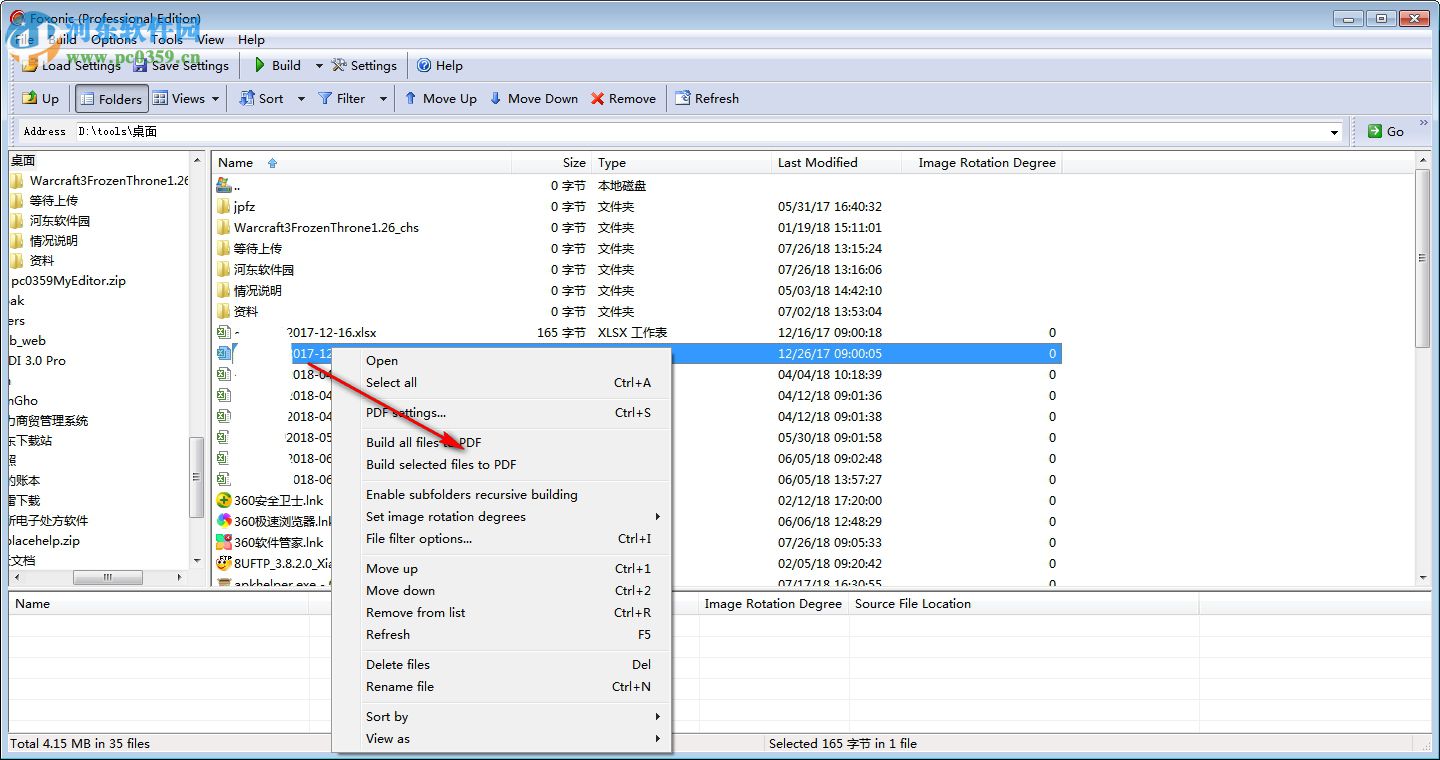Screen dimensions: 1440x760
Task: Click the Help question mark icon
Action: (424, 66)
